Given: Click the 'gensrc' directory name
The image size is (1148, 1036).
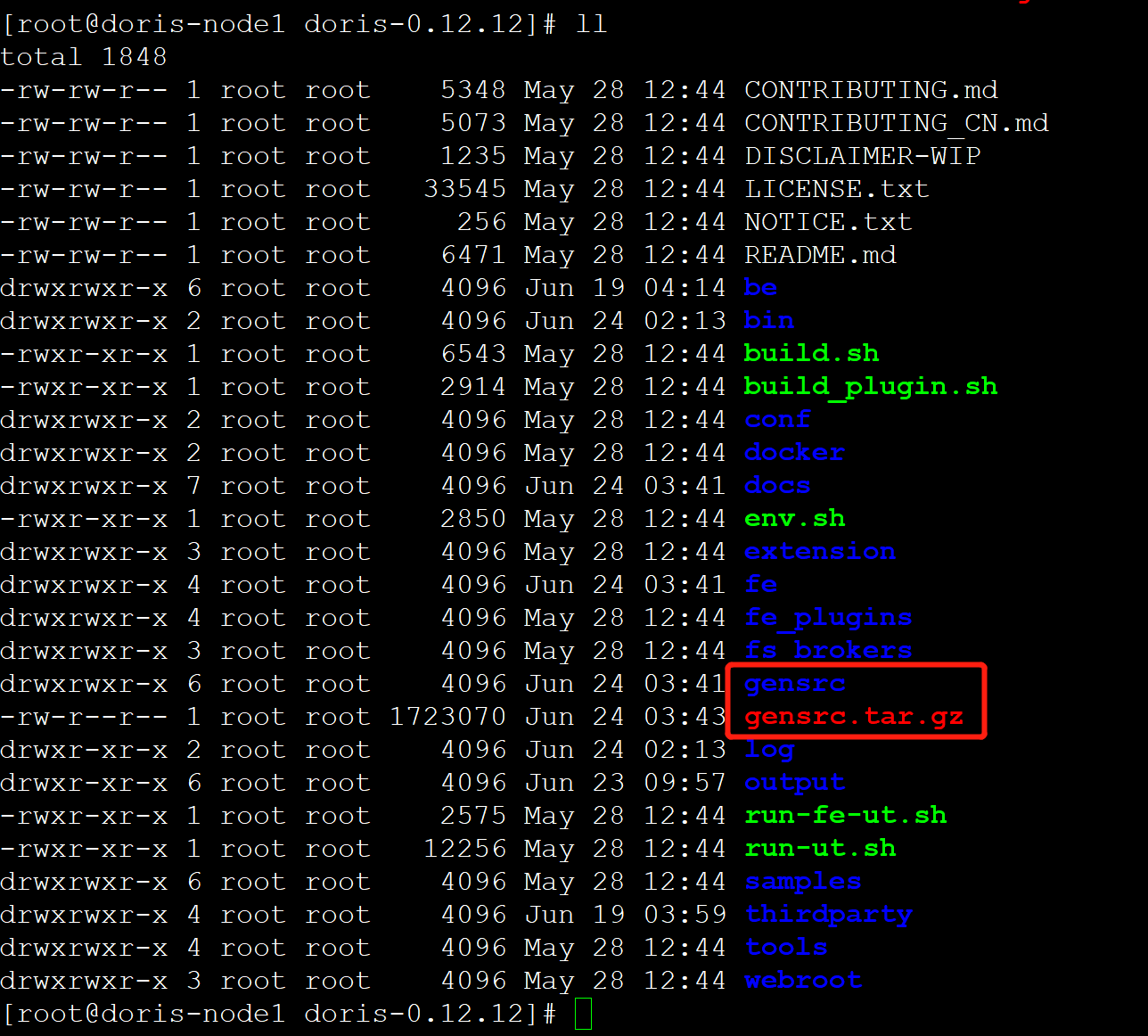Looking at the screenshot, I should click(x=795, y=684).
